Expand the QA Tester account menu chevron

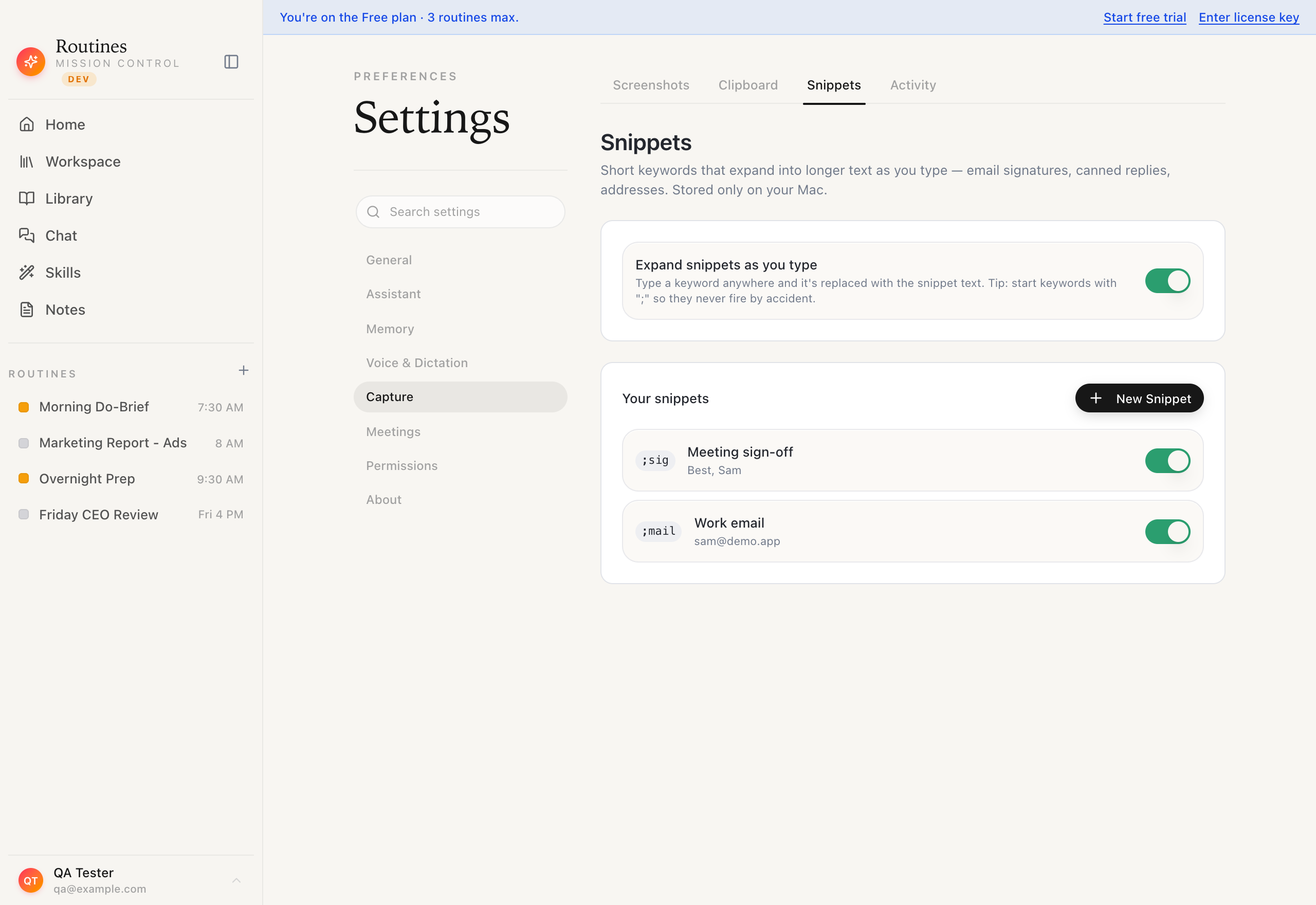coord(236,880)
